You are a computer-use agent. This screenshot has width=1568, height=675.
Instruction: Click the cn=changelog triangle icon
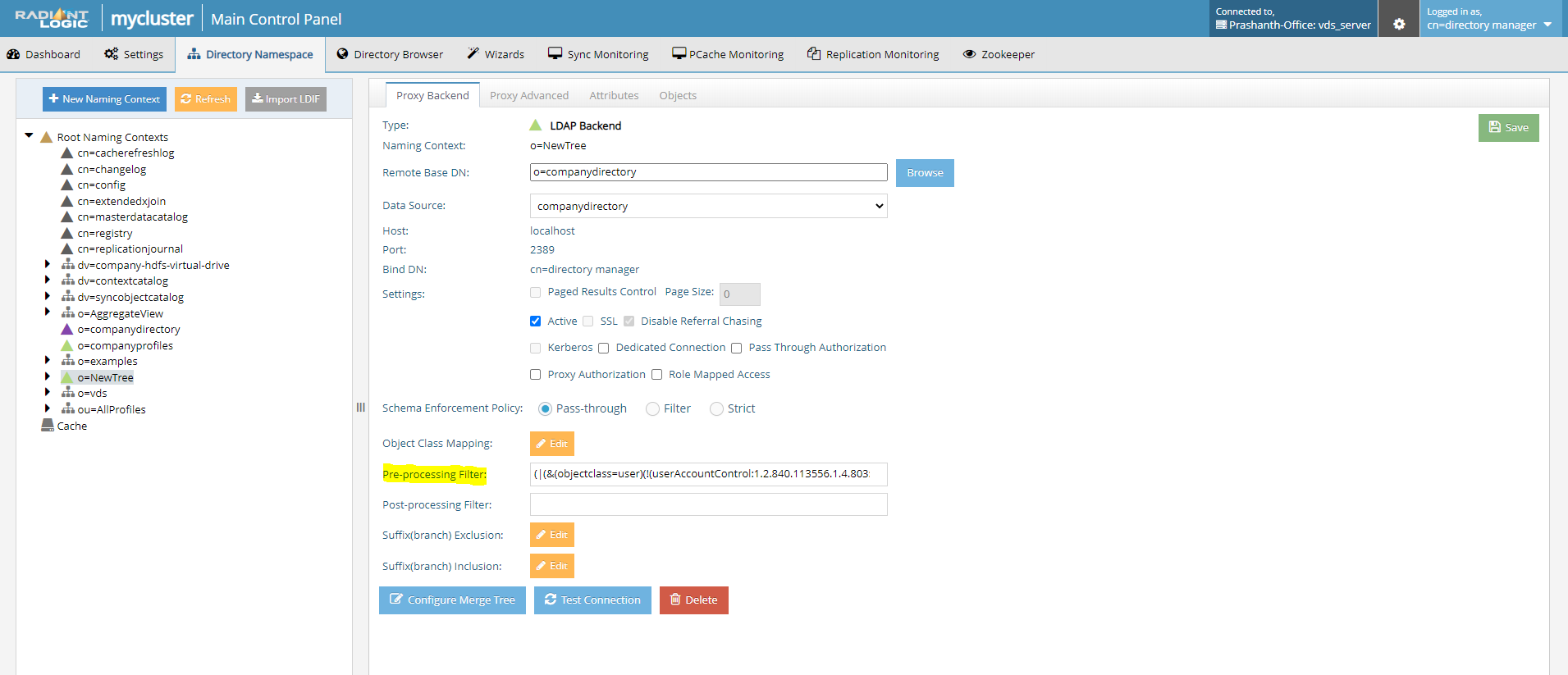pos(67,169)
